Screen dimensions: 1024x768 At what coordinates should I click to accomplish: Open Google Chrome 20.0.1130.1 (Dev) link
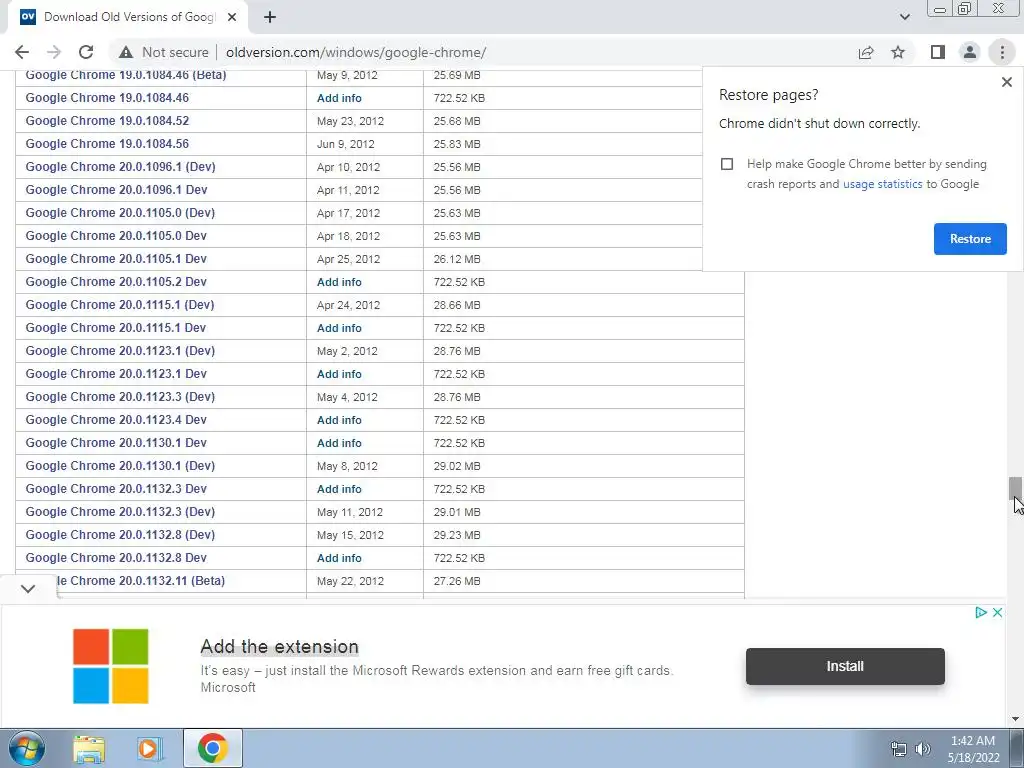click(x=120, y=466)
